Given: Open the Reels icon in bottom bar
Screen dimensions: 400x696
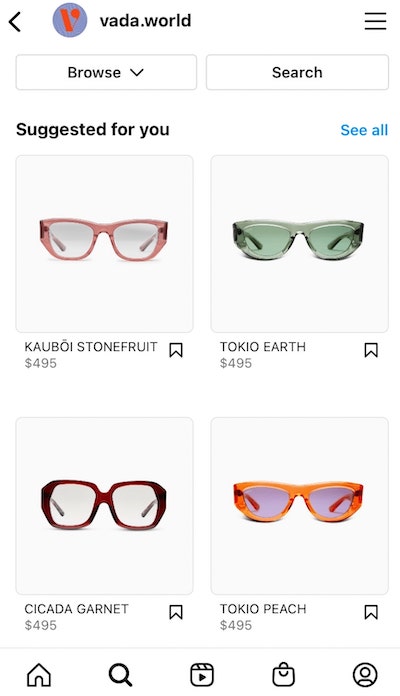Looking at the screenshot, I should point(202,675).
